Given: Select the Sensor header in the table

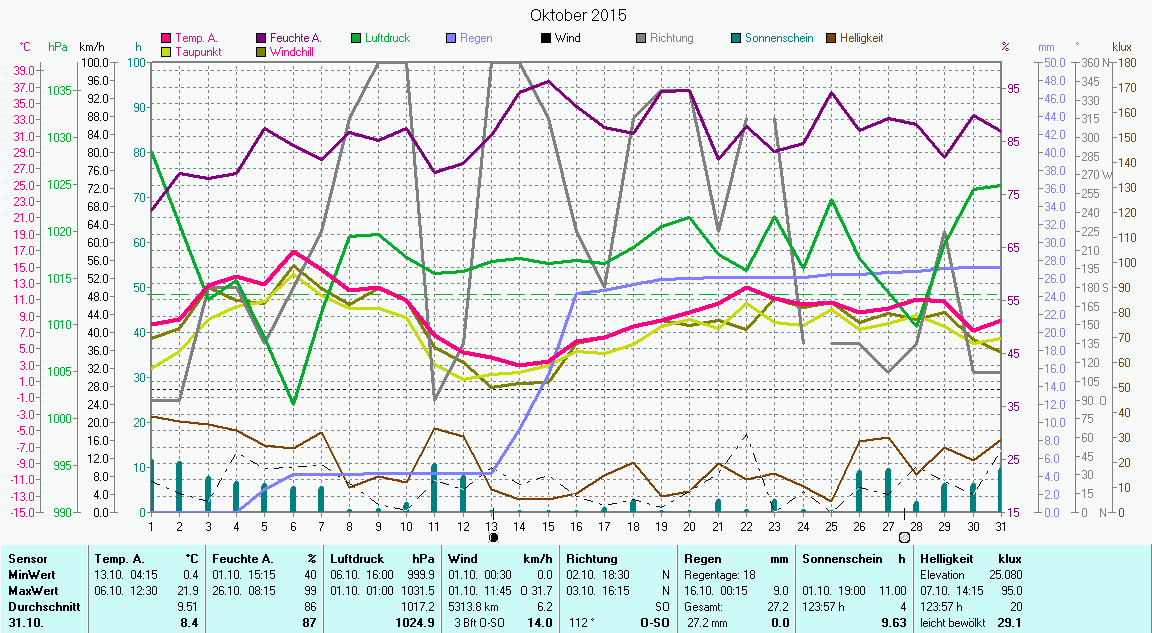Looking at the screenshot, I should tap(26, 559).
